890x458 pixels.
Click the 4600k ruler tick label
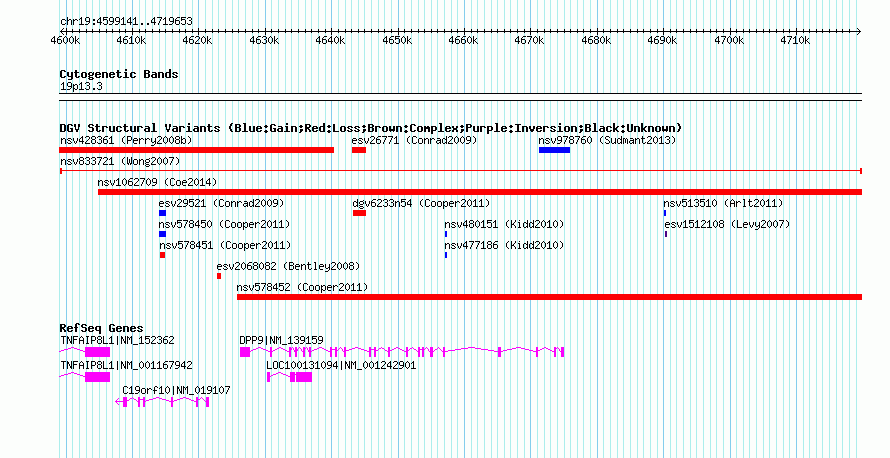tap(65, 41)
